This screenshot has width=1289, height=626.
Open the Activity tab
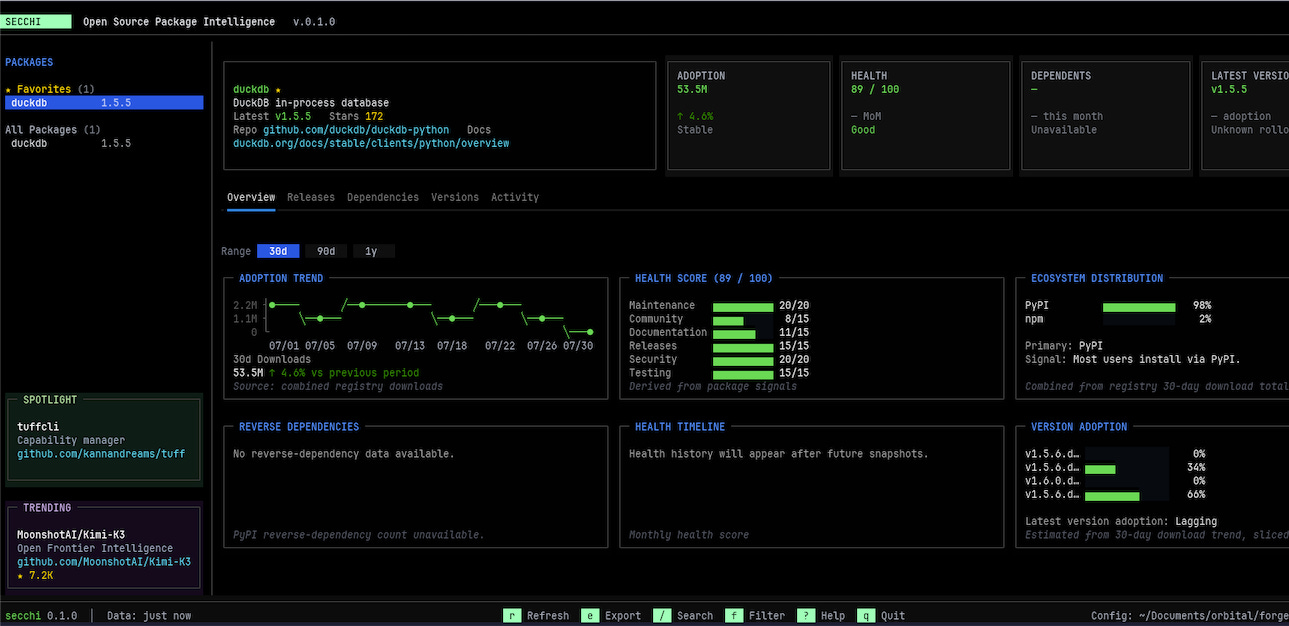pos(515,197)
